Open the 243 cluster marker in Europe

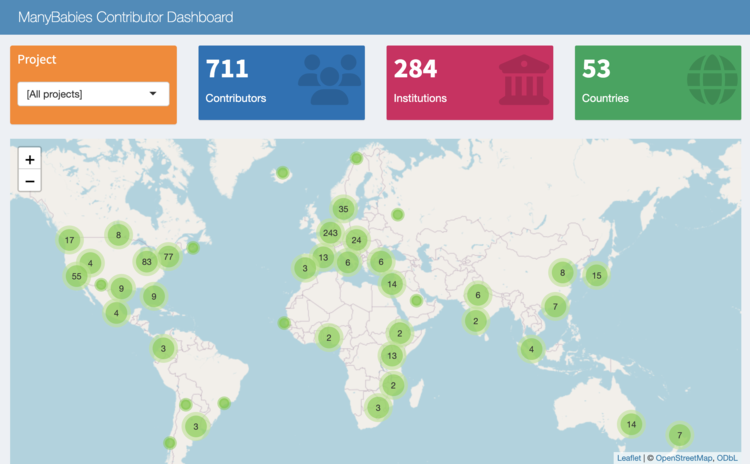coord(330,233)
